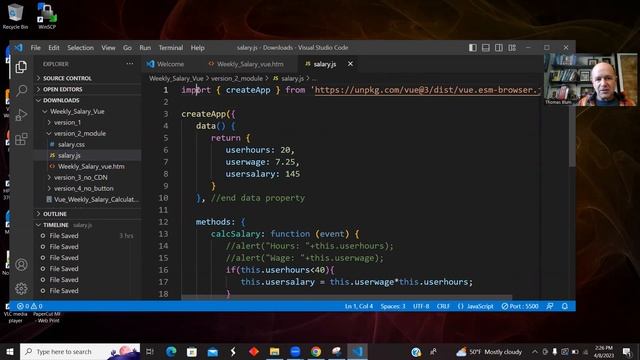
Task: Toggle primary side bar layout icon
Action: coord(473,48)
